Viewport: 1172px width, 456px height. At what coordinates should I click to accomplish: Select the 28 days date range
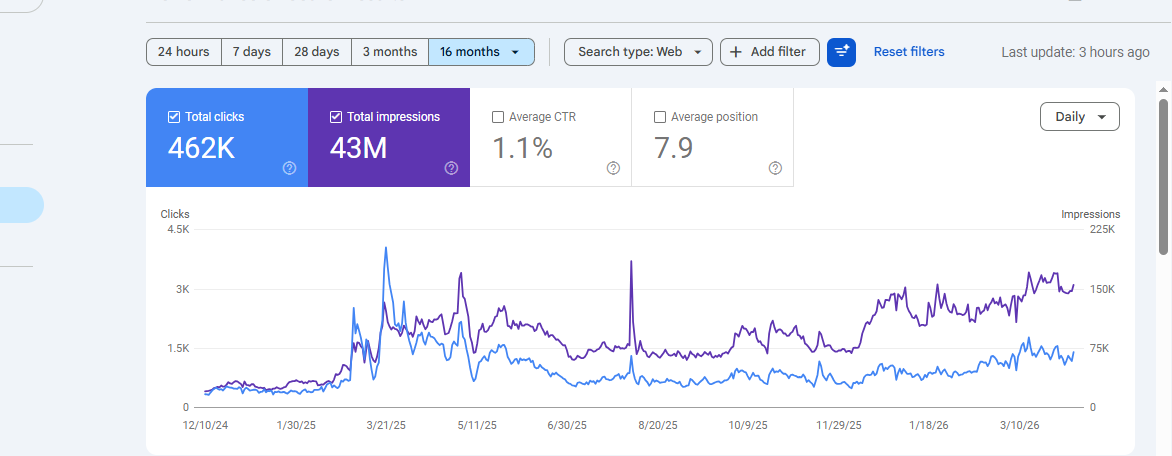317,52
